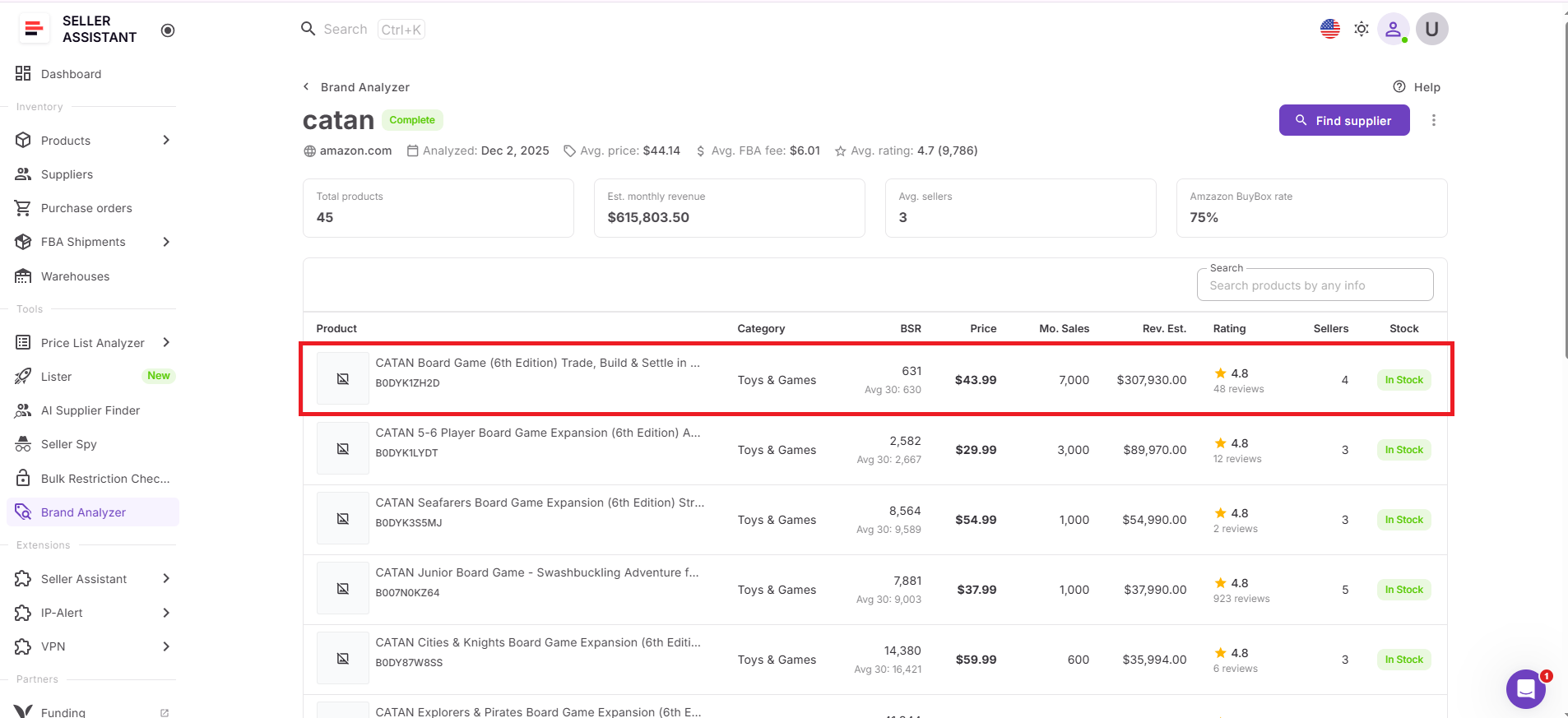Go back using Brand Analyzer chevron

tap(306, 86)
